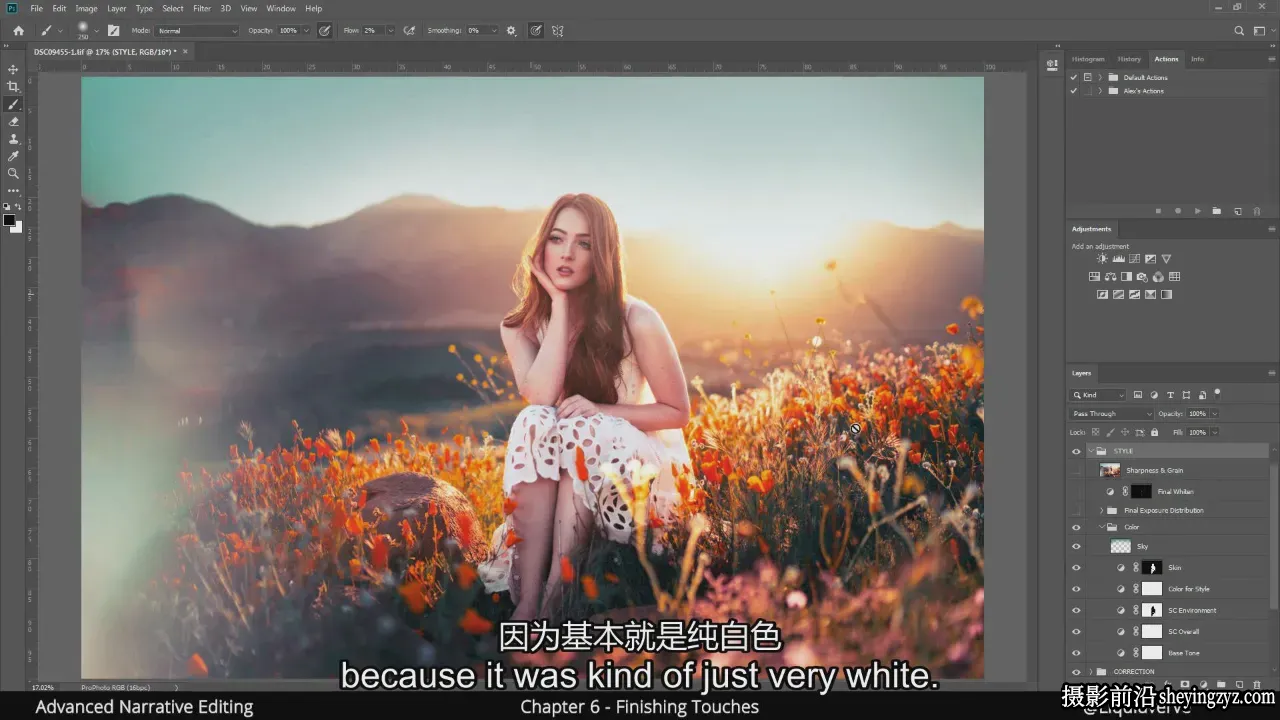Hide the Sky layer
This screenshot has width=1280, height=720.
pos(1076,546)
